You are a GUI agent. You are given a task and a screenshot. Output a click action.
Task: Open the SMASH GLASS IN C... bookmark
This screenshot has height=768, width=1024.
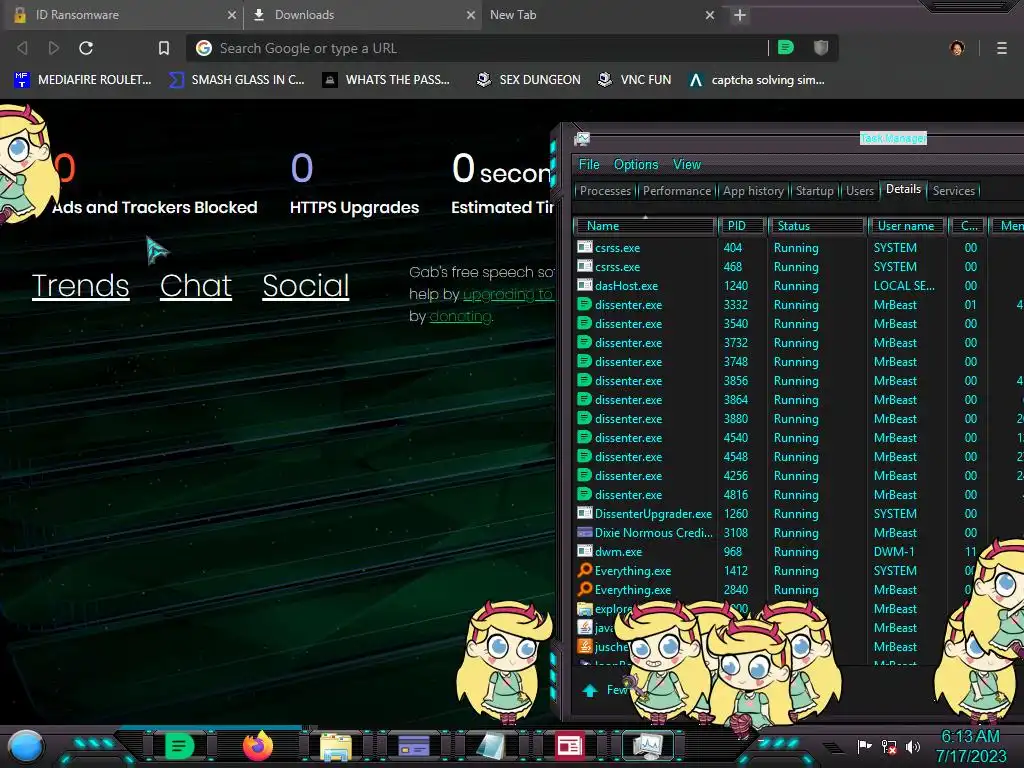click(237, 80)
